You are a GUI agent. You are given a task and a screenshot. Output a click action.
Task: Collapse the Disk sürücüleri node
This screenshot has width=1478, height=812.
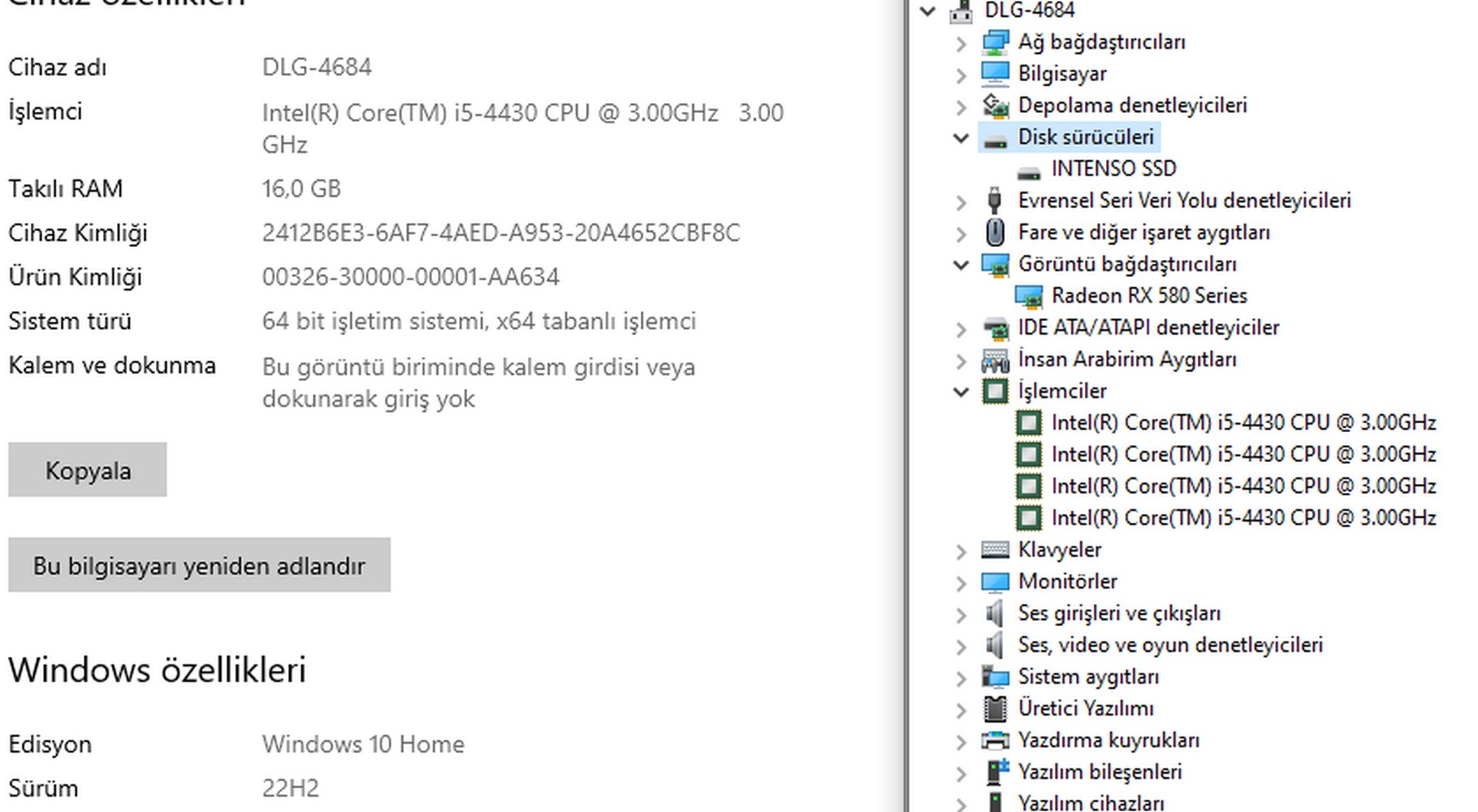pyautogui.click(x=962, y=138)
